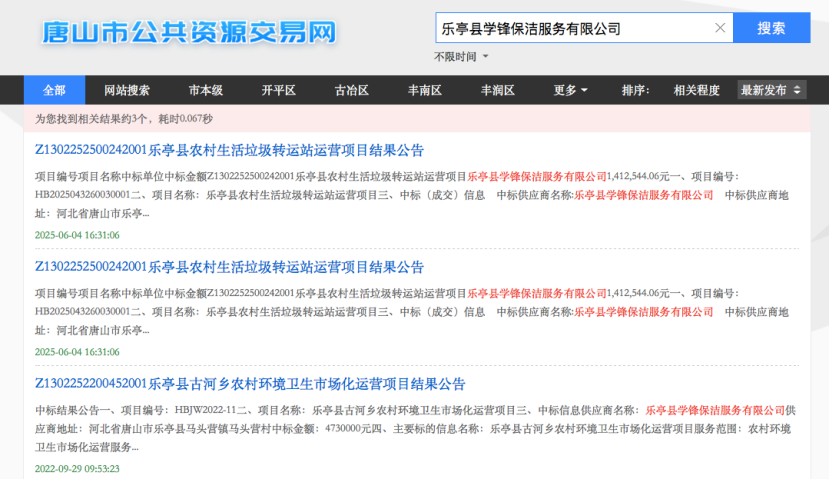Viewport: 829px width, 479px height.
Task: Click the 2022-09-29 timestamp of third result
Action: [x=77, y=468]
